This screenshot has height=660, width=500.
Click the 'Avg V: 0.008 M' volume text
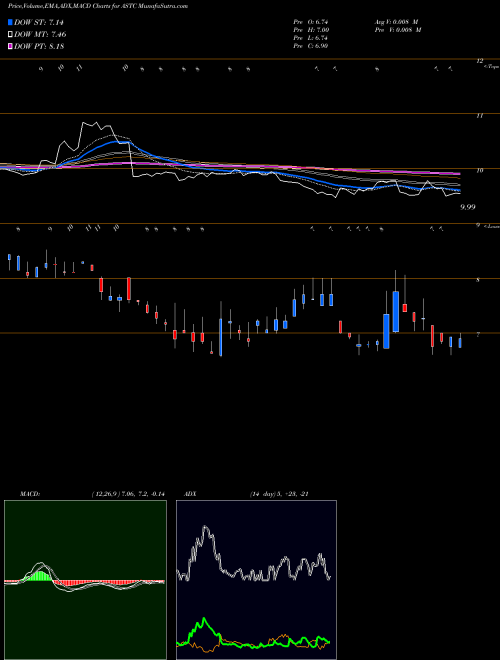(x=396, y=22)
